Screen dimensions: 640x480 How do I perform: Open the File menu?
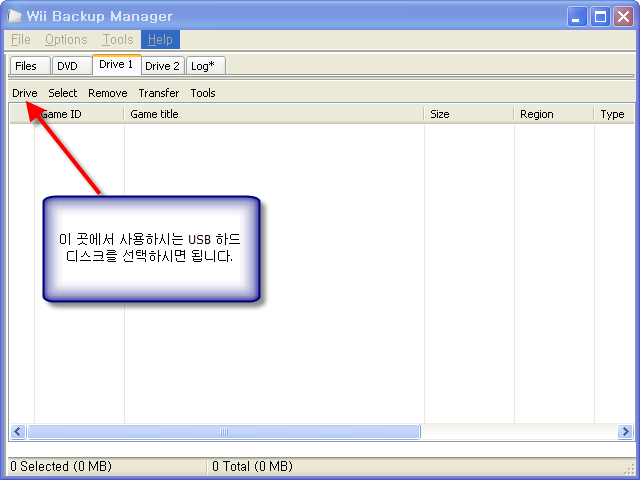pyautogui.click(x=20, y=40)
